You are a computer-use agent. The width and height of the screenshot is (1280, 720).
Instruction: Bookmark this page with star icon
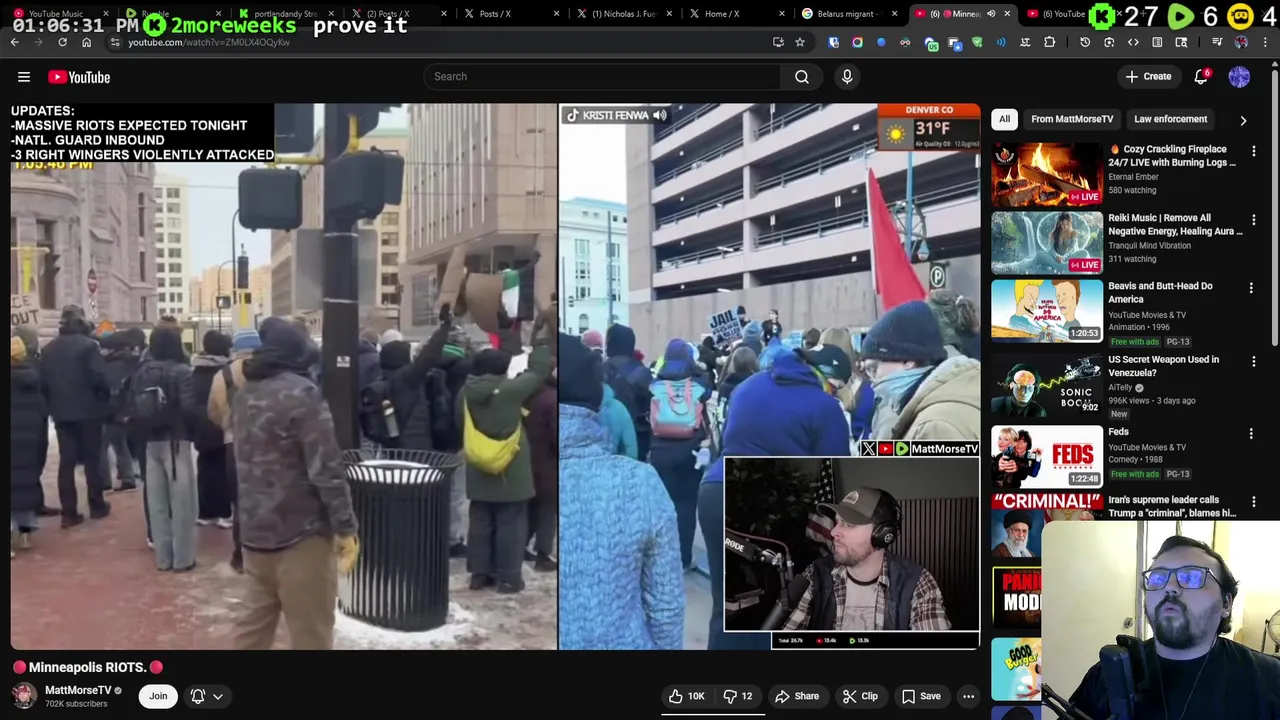point(799,42)
